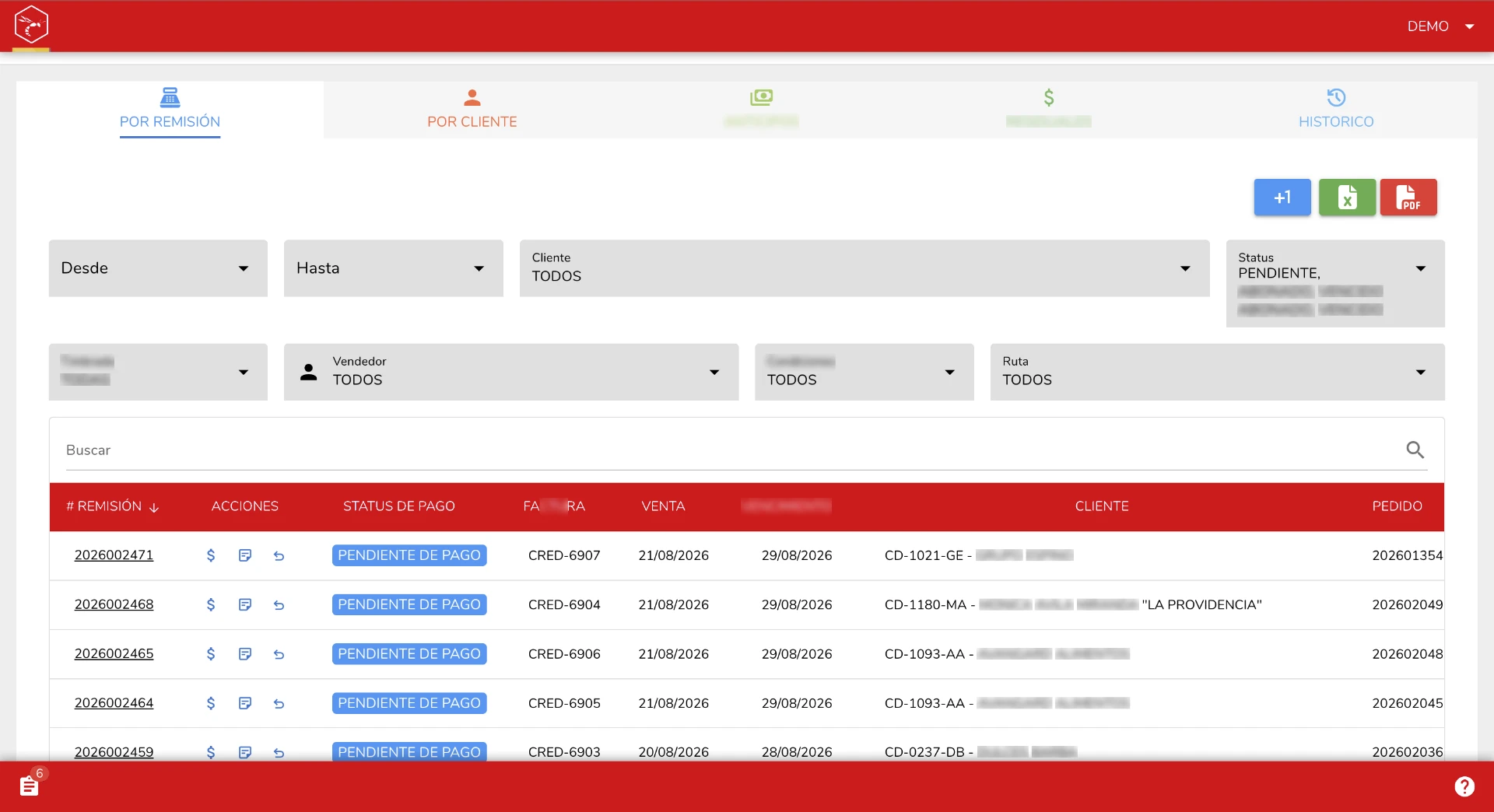The image size is (1494, 812).
Task: Open the DEMO user menu
Action: click(1440, 26)
